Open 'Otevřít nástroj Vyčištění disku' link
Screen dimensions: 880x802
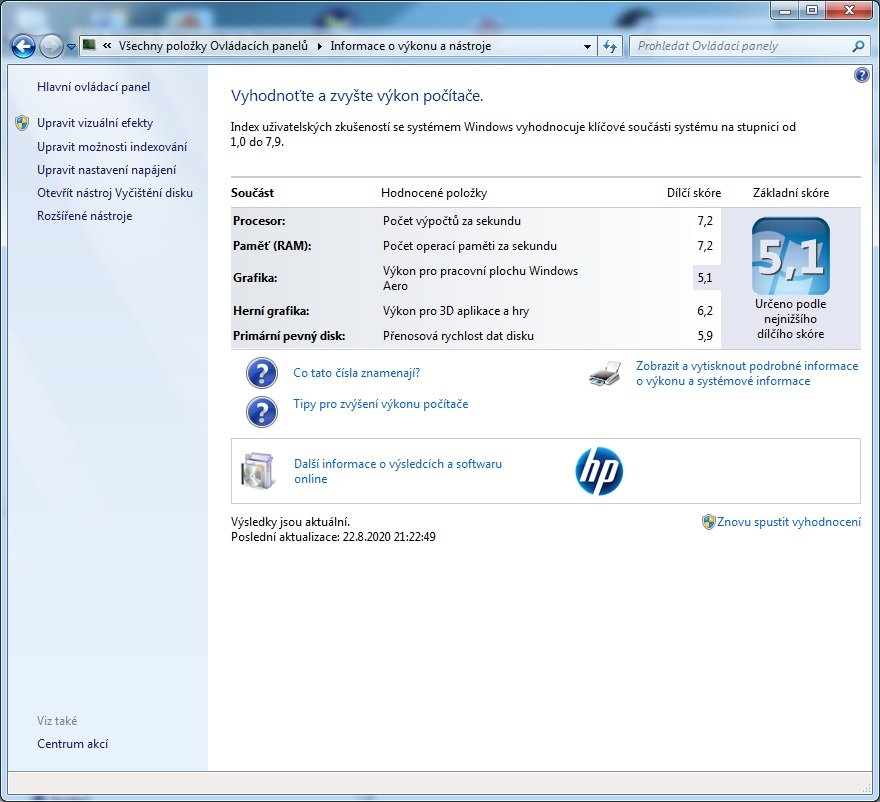pos(115,193)
